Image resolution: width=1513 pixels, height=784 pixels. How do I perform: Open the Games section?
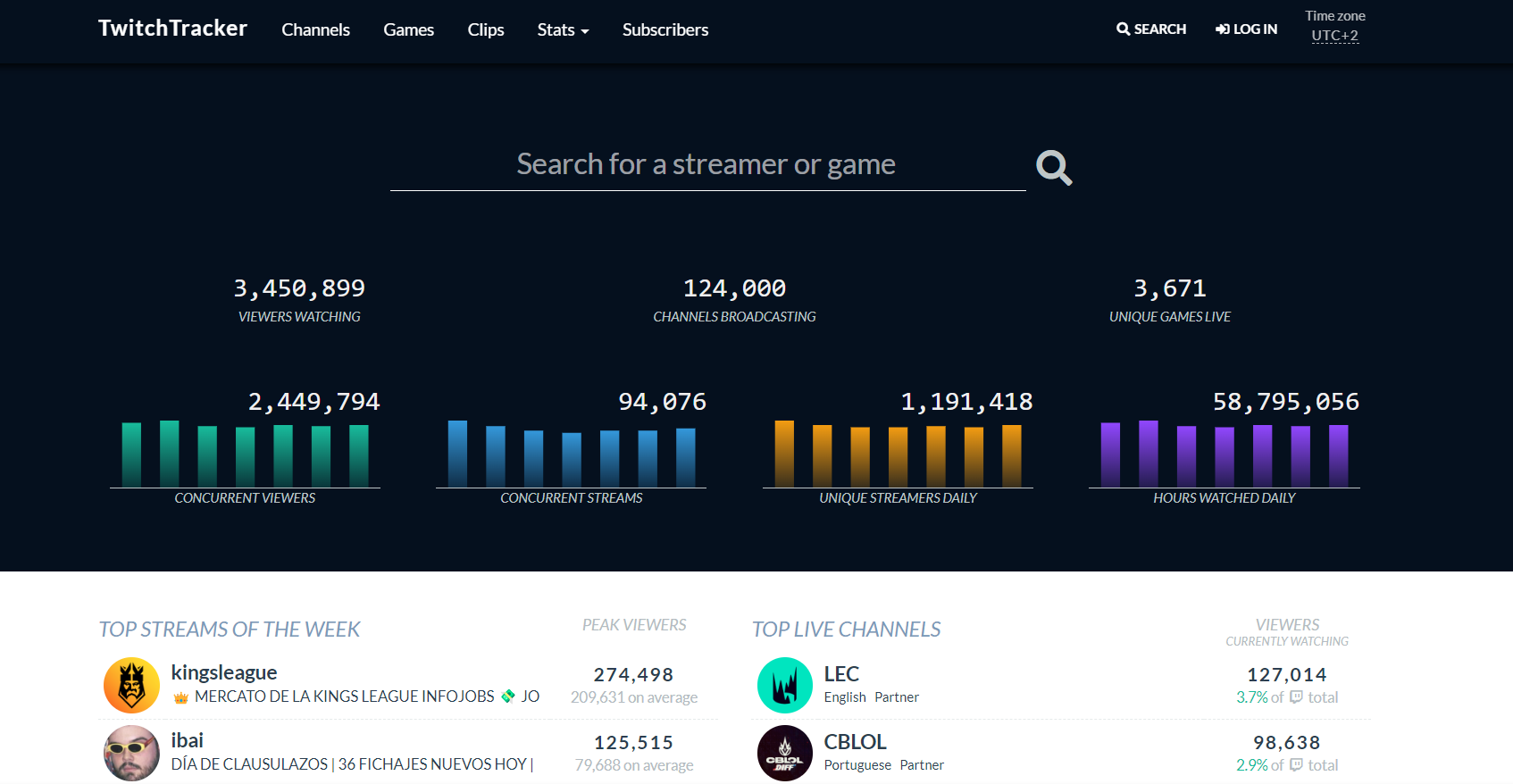click(408, 29)
